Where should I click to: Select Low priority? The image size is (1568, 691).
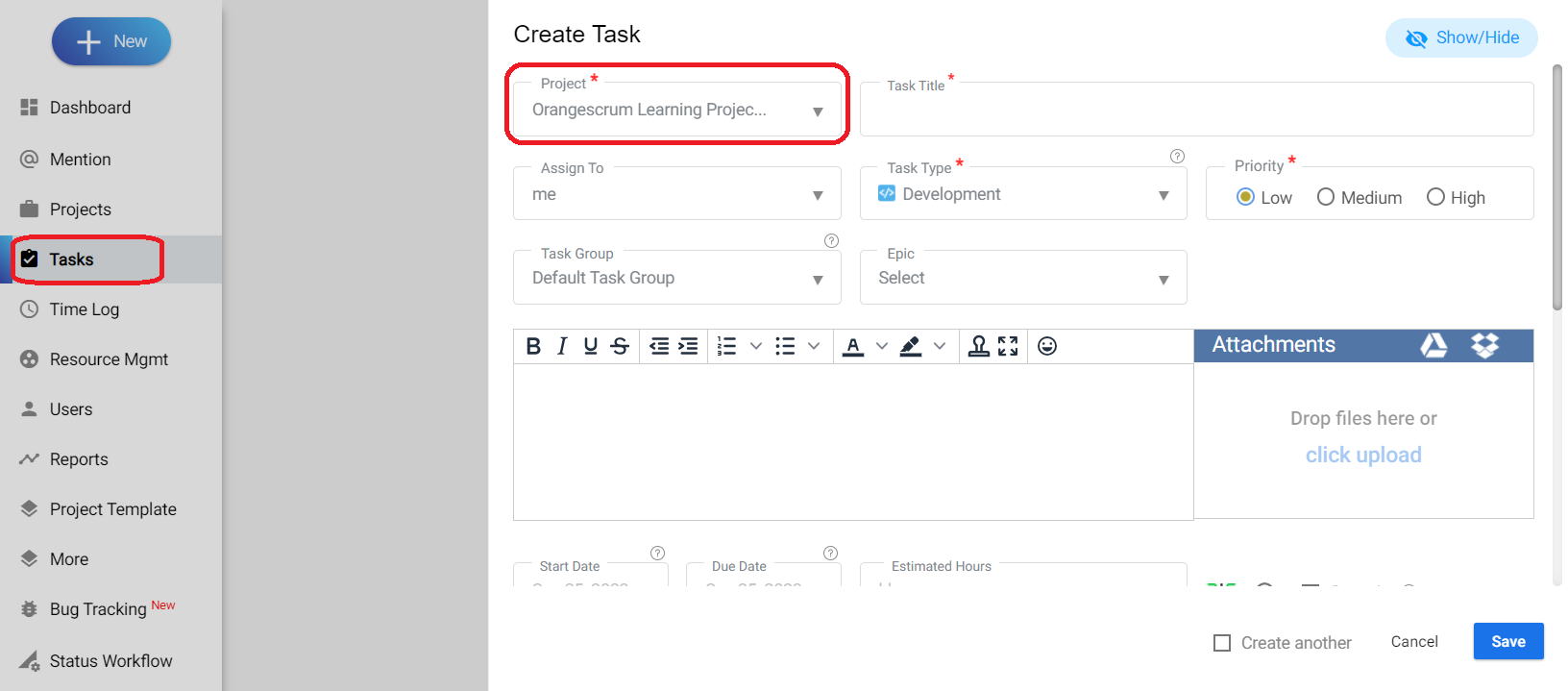click(x=1245, y=197)
